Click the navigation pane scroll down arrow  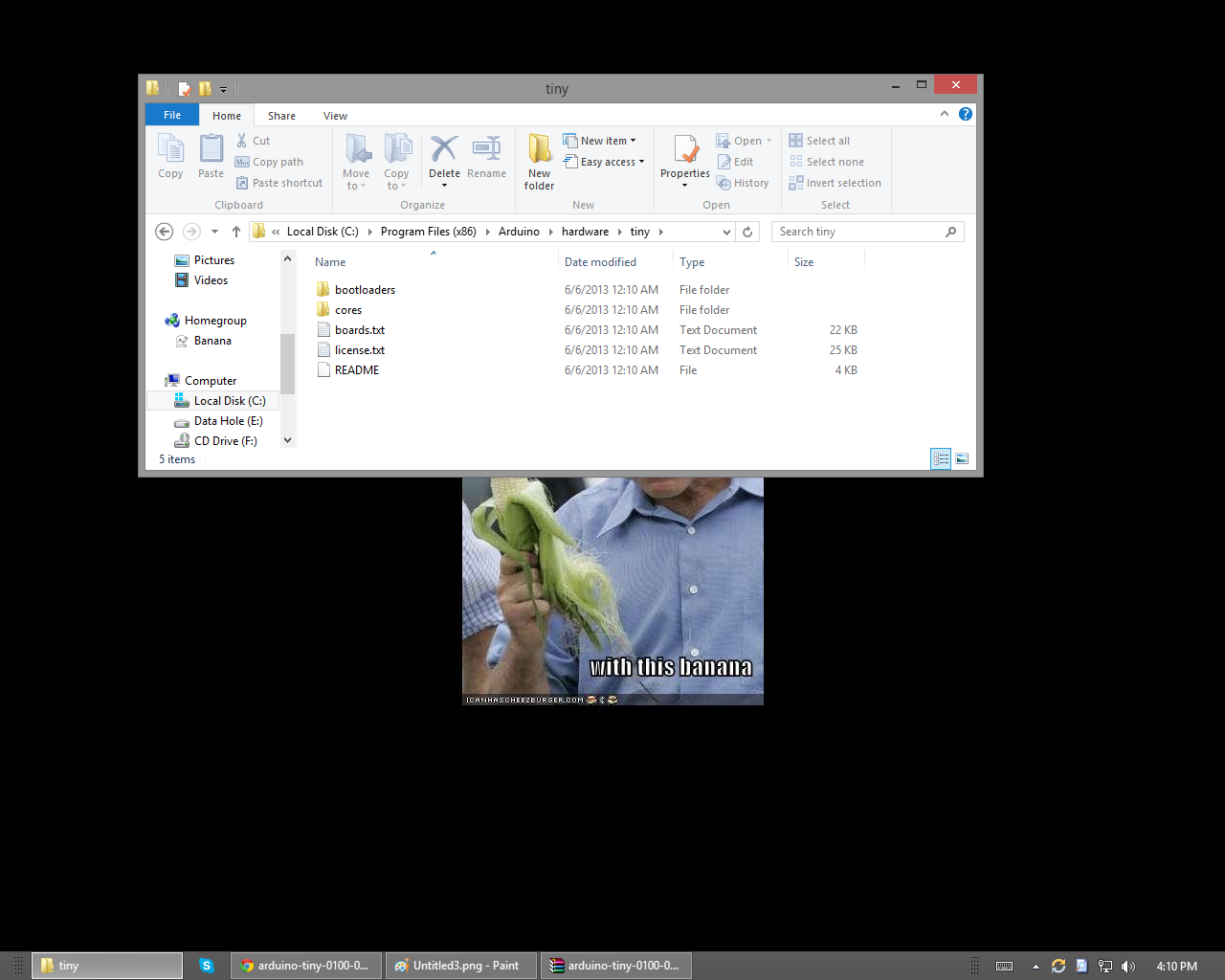pos(288,440)
